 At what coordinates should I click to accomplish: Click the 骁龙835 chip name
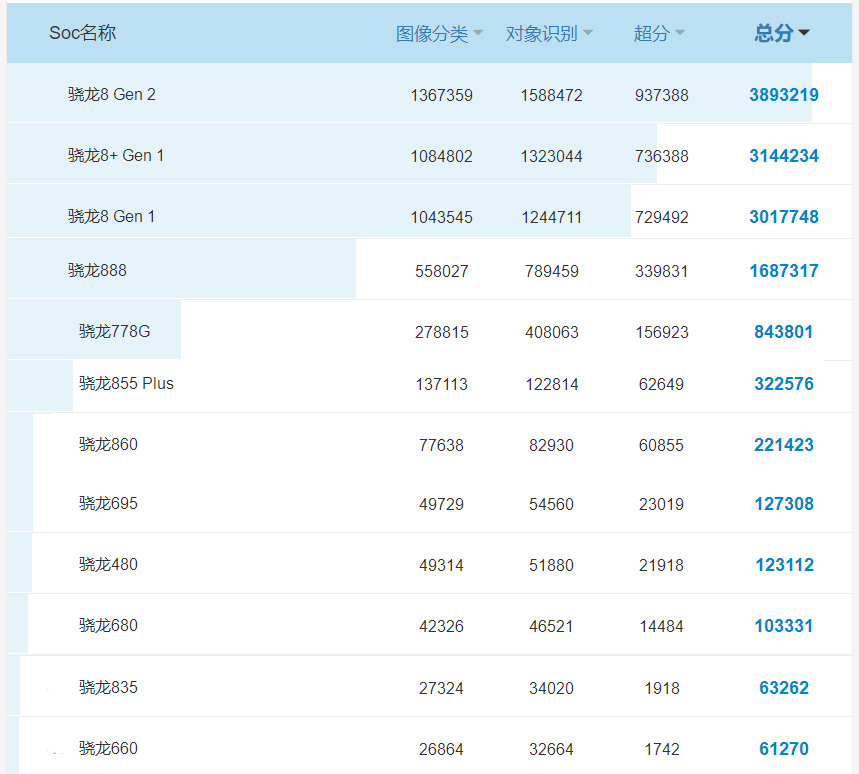click(x=108, y=688)
